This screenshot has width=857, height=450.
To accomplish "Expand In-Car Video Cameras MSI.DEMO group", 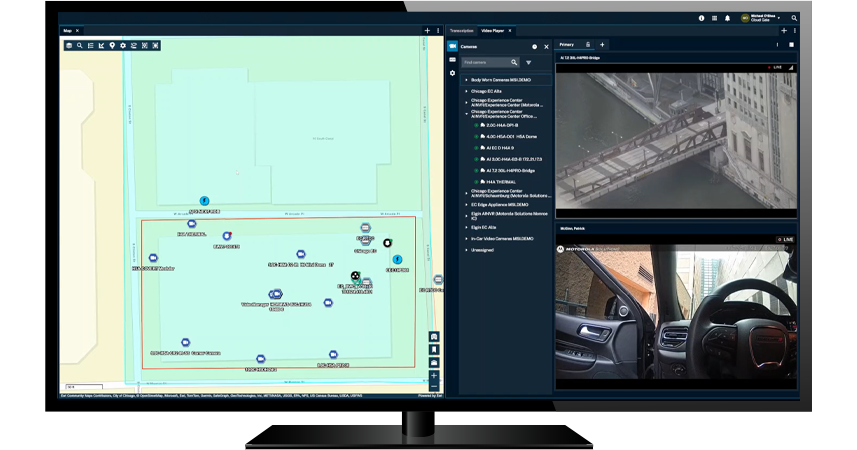I will click(x=466, y=239).
